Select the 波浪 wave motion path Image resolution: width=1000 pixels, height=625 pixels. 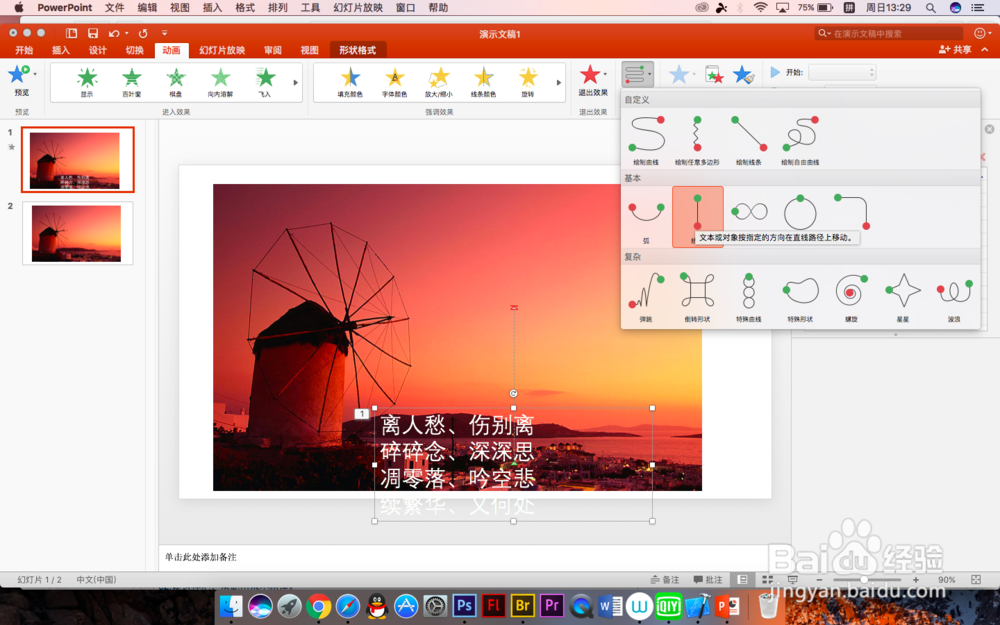(954, 296)
